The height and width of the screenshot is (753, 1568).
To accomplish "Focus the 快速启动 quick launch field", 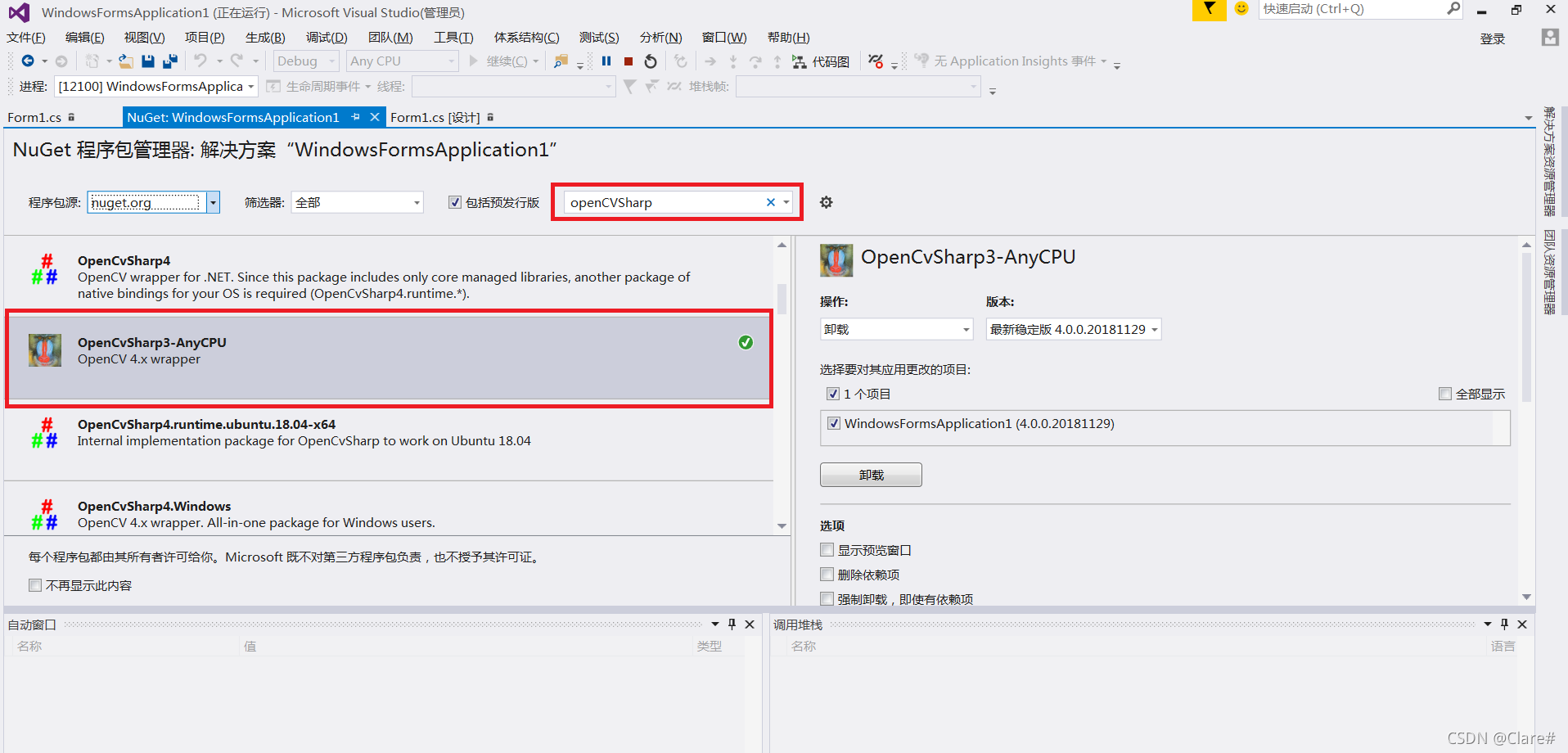I will click(1352, 9).
